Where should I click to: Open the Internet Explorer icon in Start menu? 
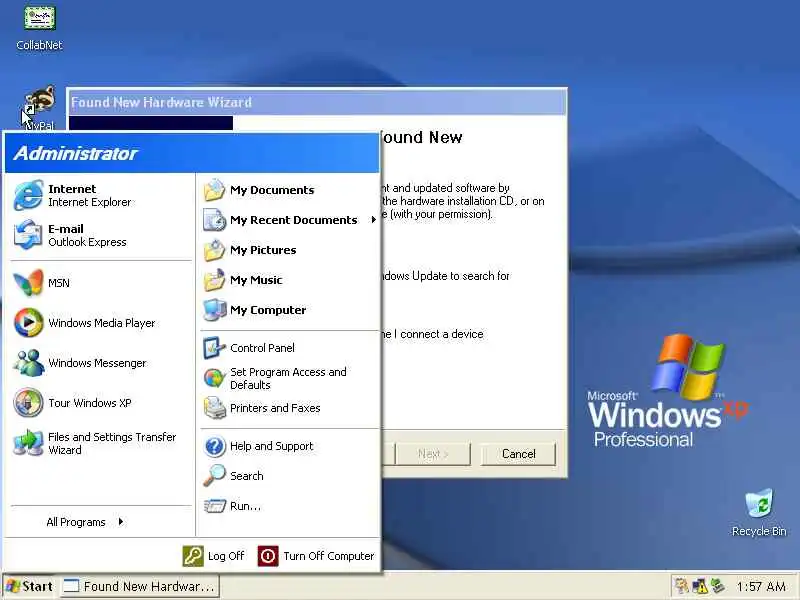tap(29, 195)
